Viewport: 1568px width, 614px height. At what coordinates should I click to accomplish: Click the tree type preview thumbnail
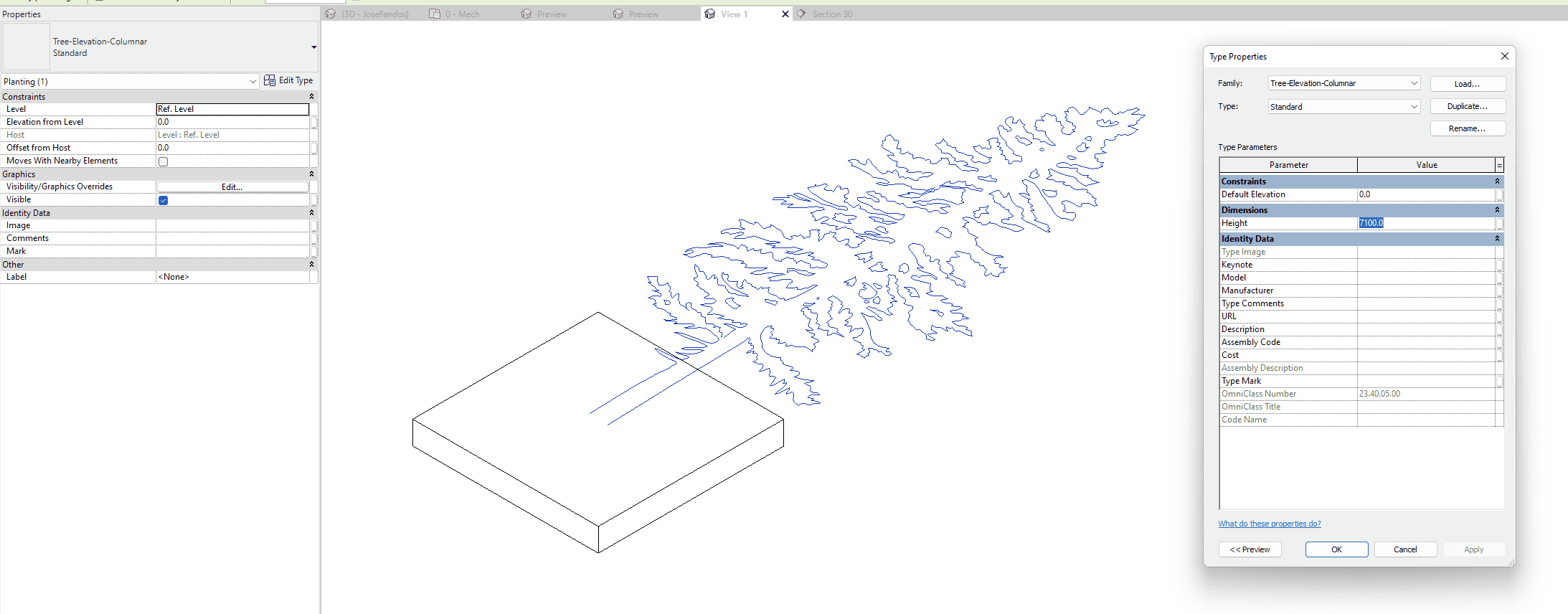(27, 47)
